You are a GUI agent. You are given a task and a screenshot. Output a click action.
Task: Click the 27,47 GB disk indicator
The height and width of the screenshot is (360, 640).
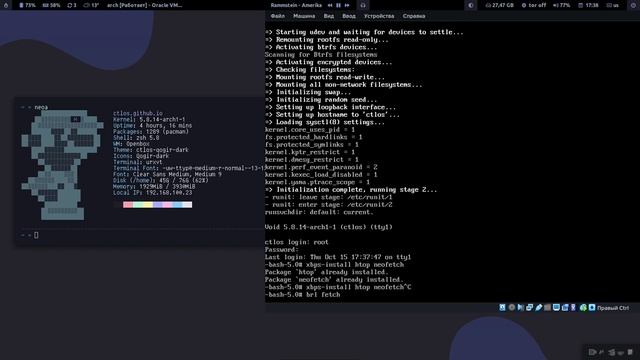[x=499, y=5]
